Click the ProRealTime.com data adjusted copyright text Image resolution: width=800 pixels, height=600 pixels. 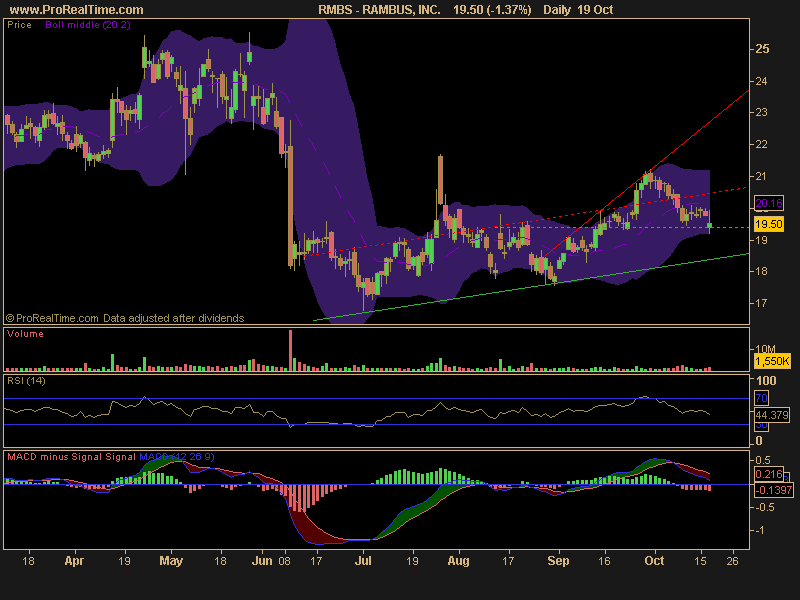pyautogui.click(x=125, y=318)
